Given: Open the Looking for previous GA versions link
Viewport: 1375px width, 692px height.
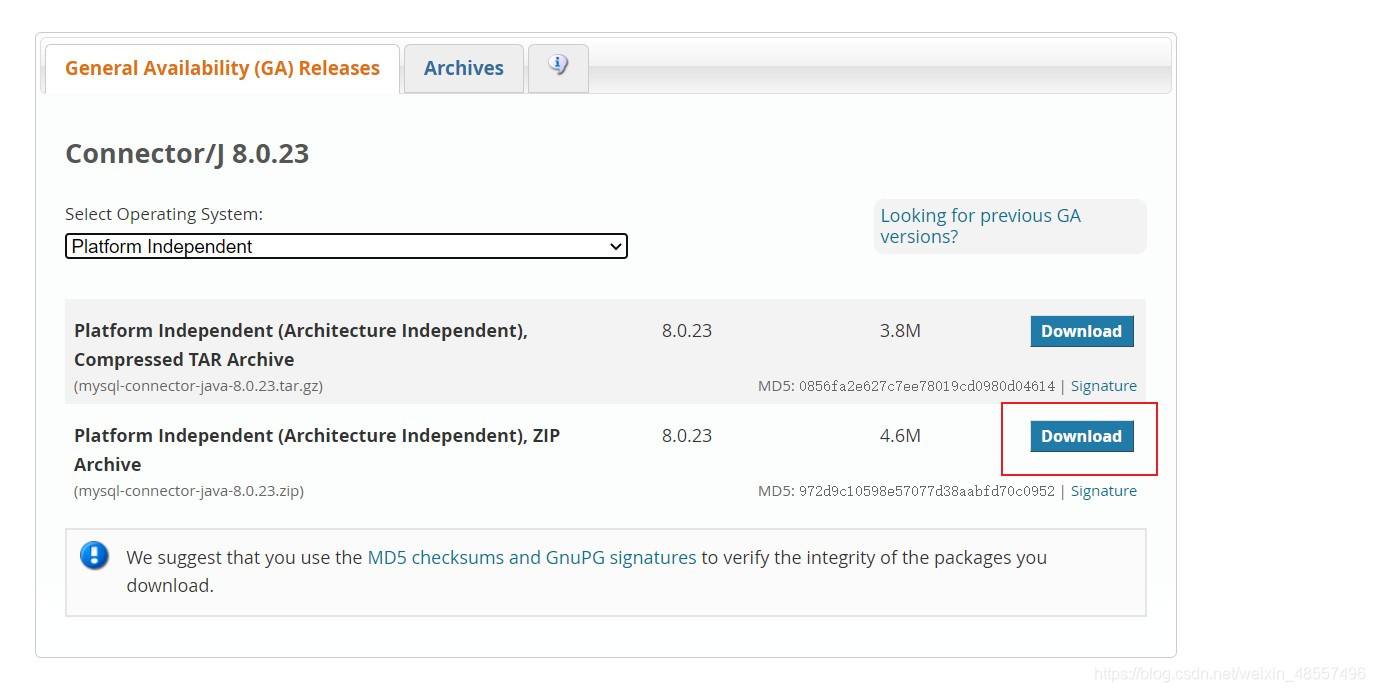Looking at the screenshot, I should 979,226.
